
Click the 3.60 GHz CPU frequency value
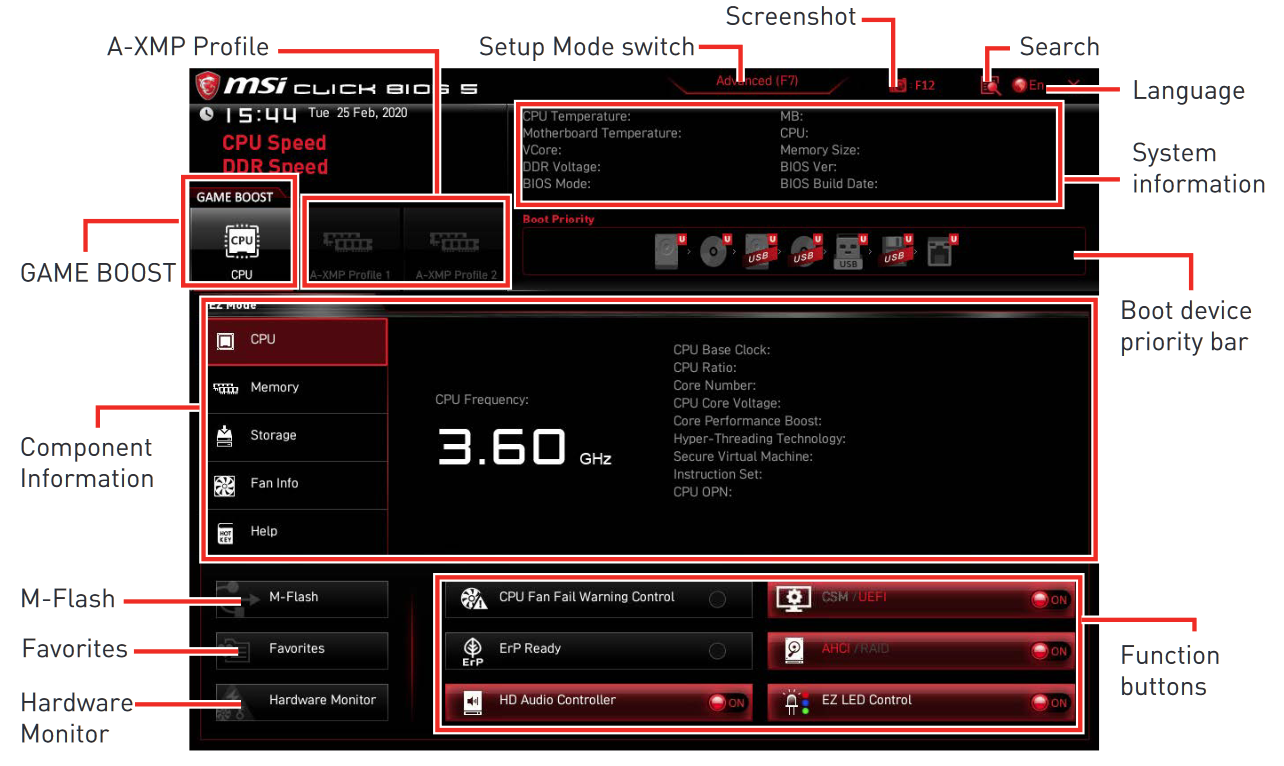pyautogui.click(x=524, y=447)
